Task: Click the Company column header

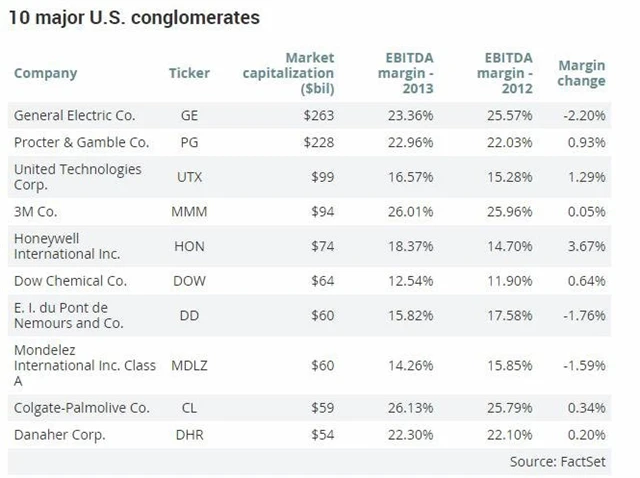Action: pyautogui.click(x=45, y=73)
